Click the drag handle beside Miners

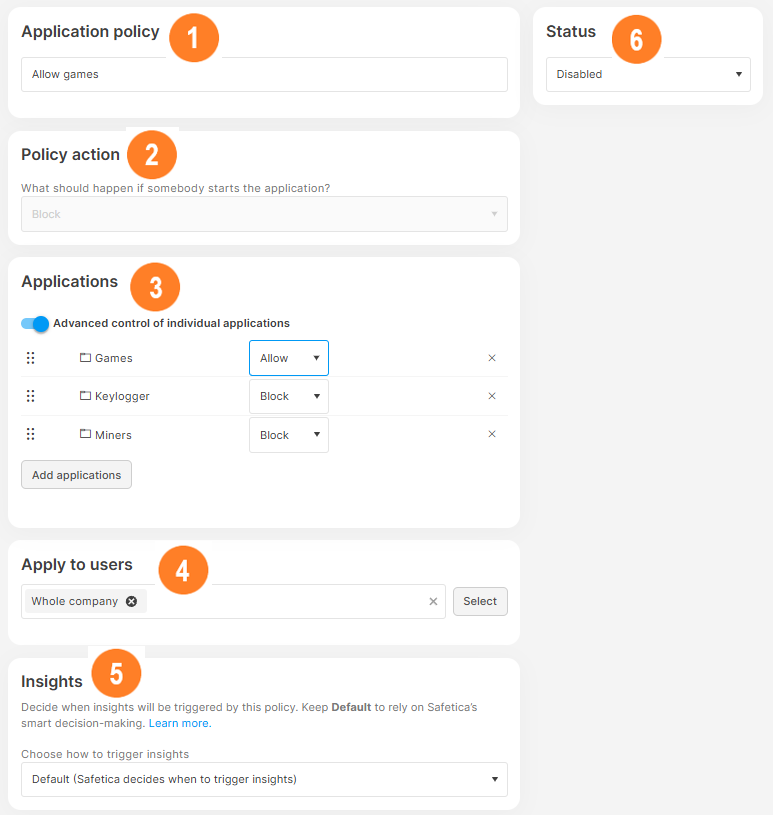pyautogui.click(x=30, y=434)
